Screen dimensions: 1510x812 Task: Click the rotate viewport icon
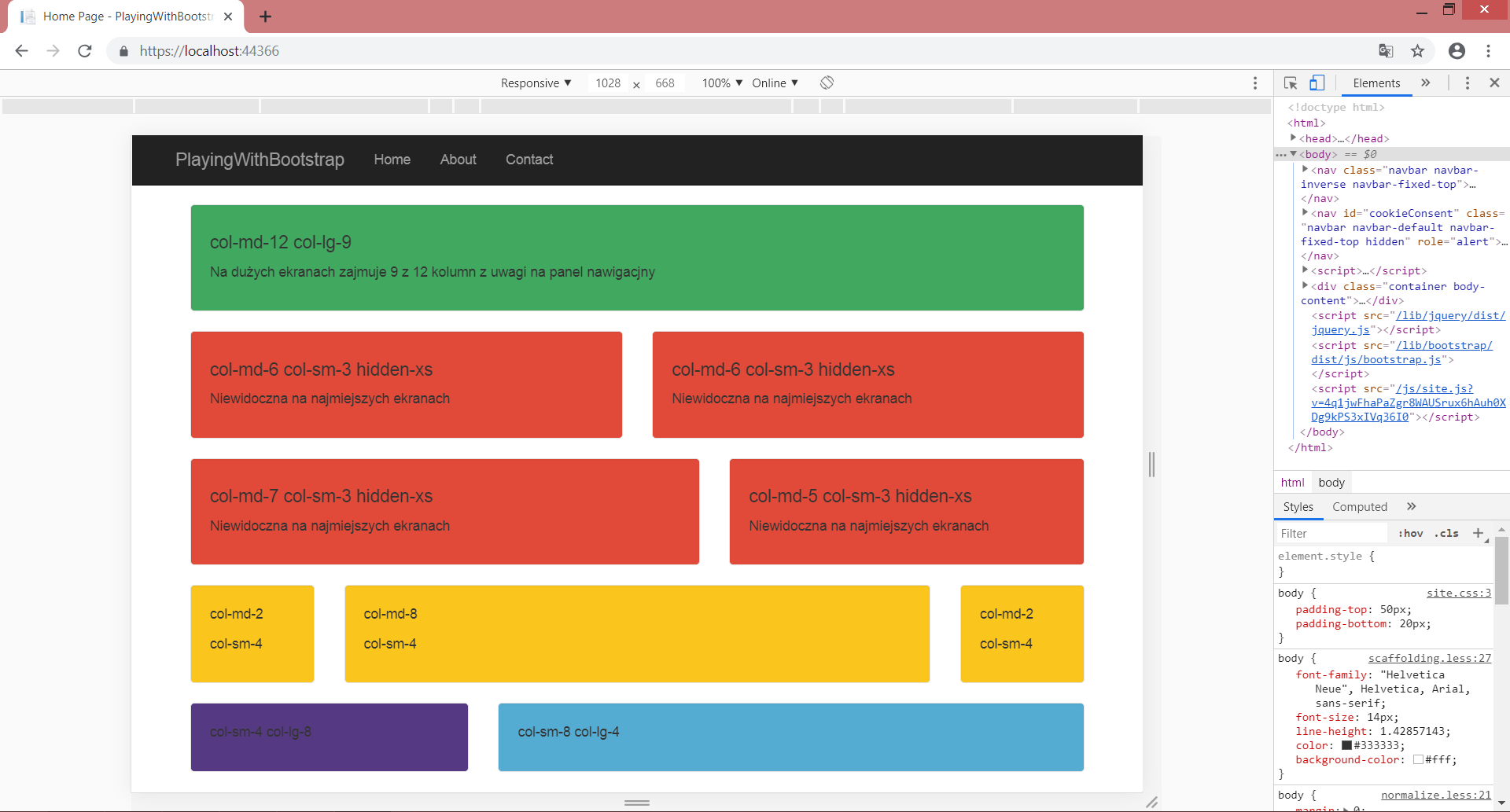(x=827, y=83)
